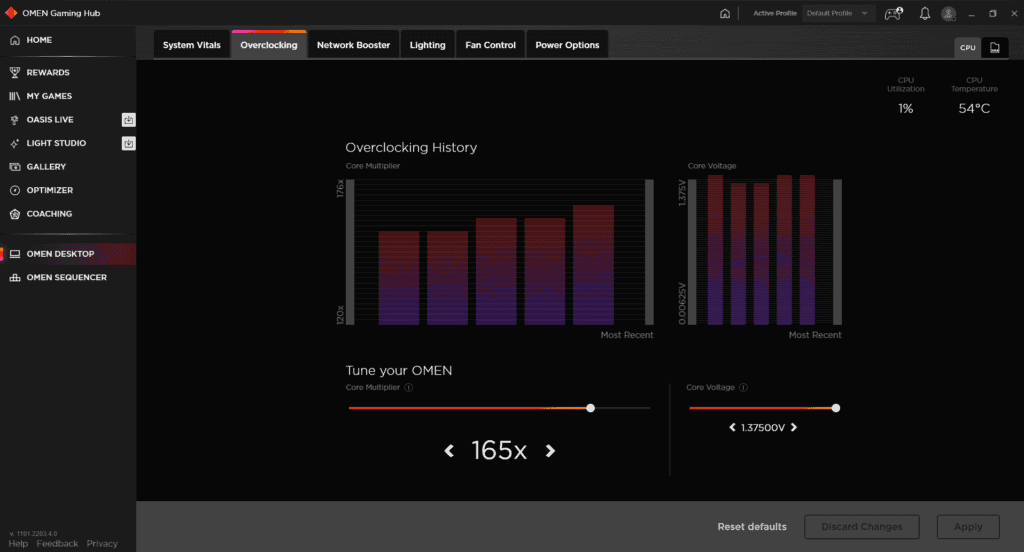Viewport: 1024px width, 552px height.
Task: Open notifications bell
Action: tap(925, 13)
